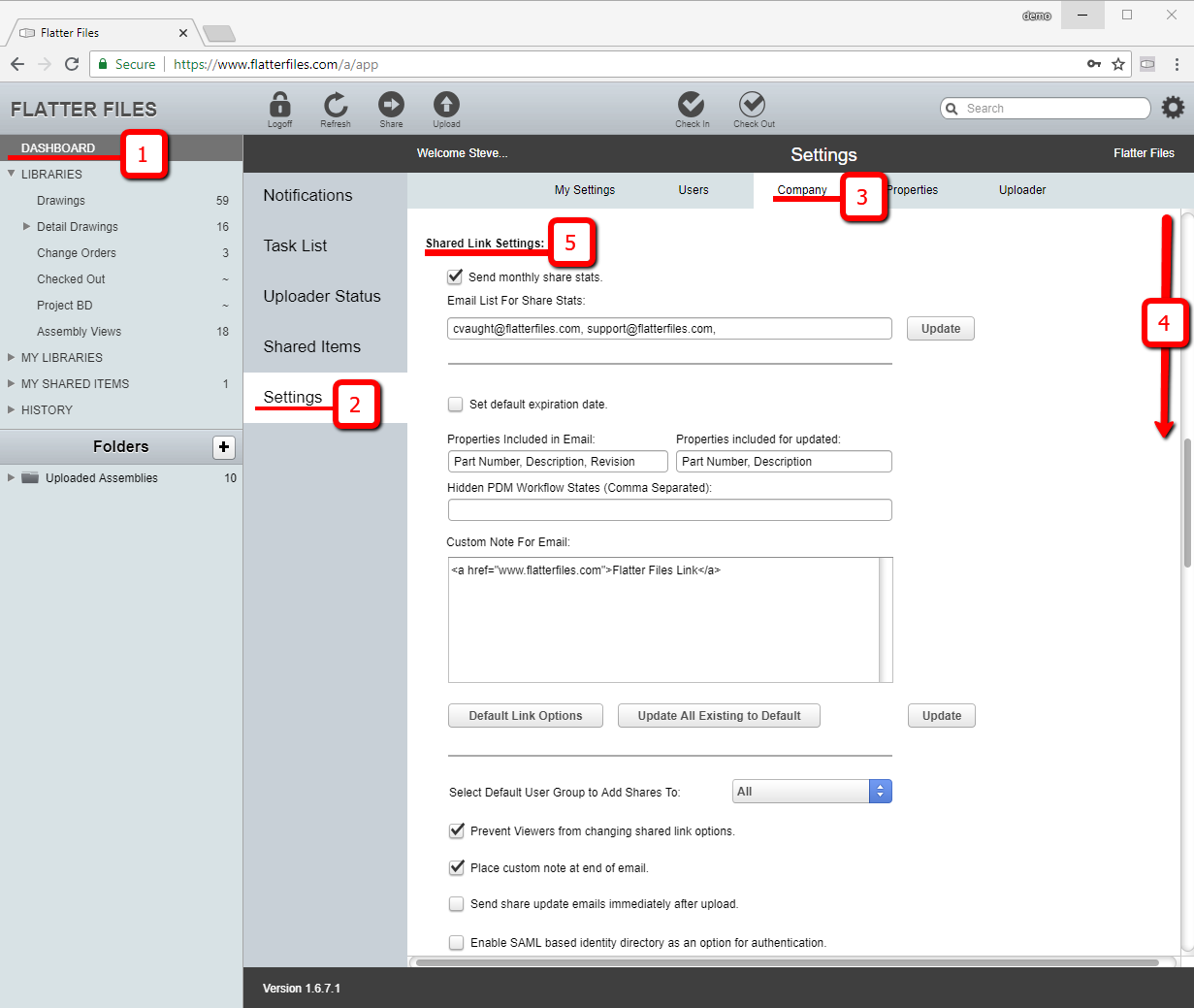Screen dimensions: 1194x1008
Task: Expand the MY LIBRARIES section
Action: (x=12, y=357)
